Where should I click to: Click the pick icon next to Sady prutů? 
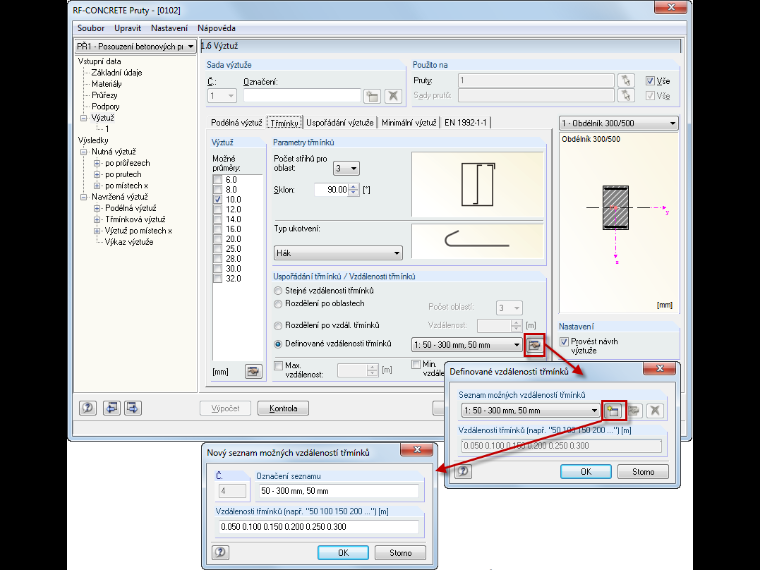pyautogui.click(x=626, y=95)
